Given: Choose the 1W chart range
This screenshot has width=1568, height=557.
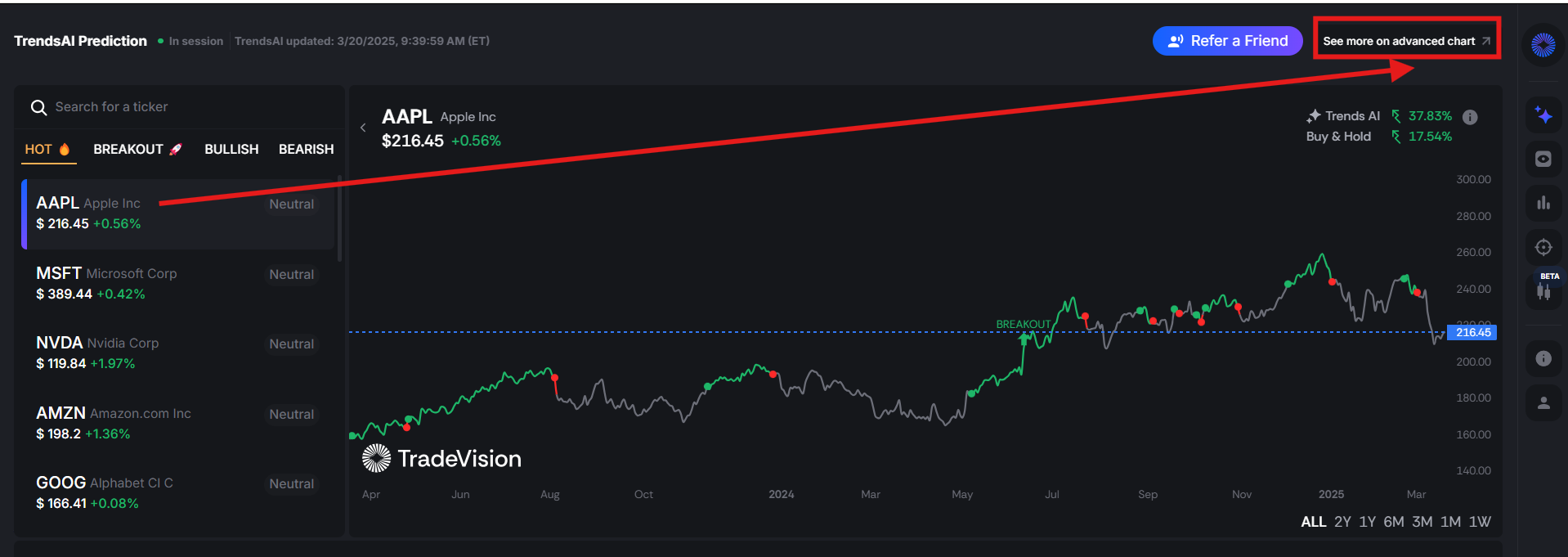Looking at the screenshot, I should coord(1480,522).
